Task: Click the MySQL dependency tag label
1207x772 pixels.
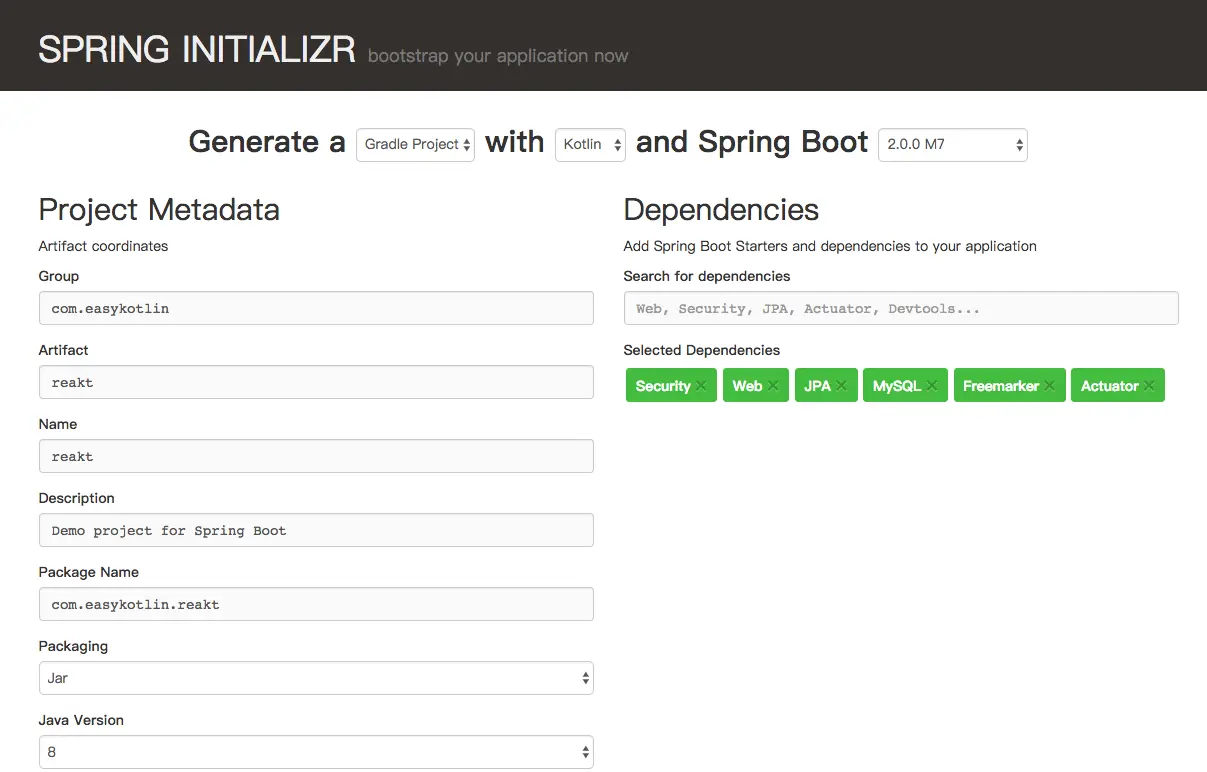Action: 897,386
